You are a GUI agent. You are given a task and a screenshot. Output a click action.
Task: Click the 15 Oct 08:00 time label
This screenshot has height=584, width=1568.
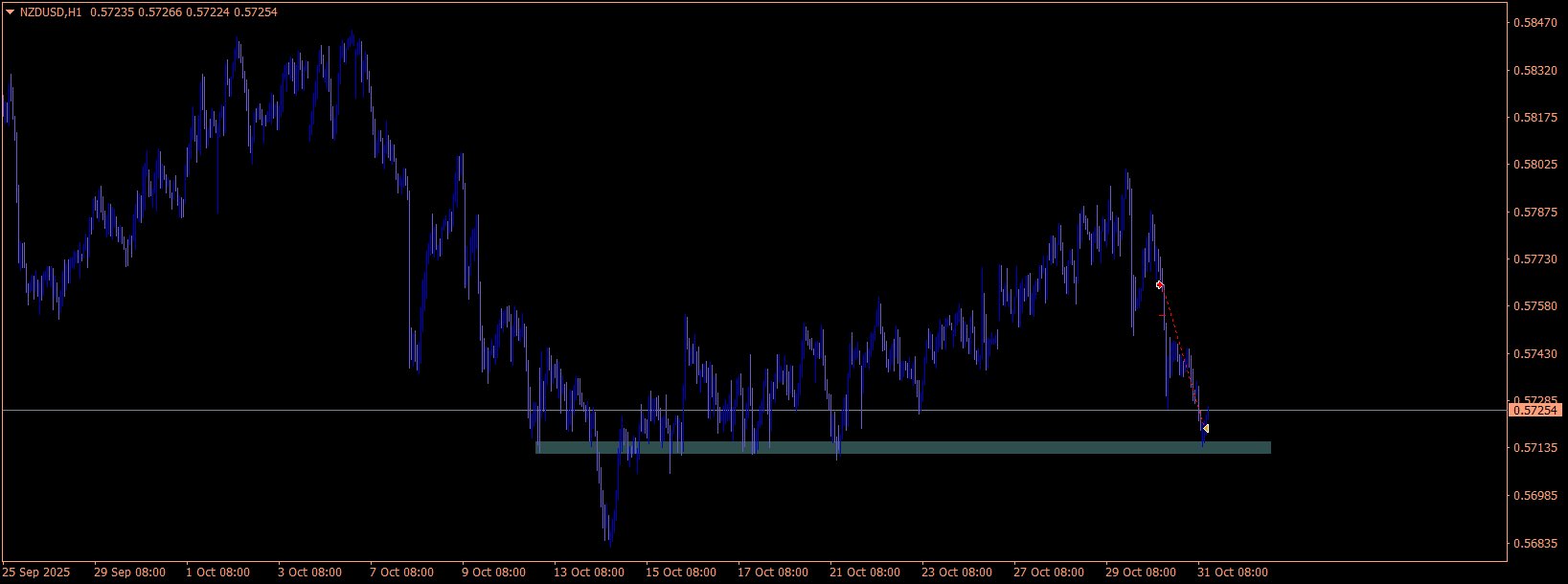[x=681, y=573]
